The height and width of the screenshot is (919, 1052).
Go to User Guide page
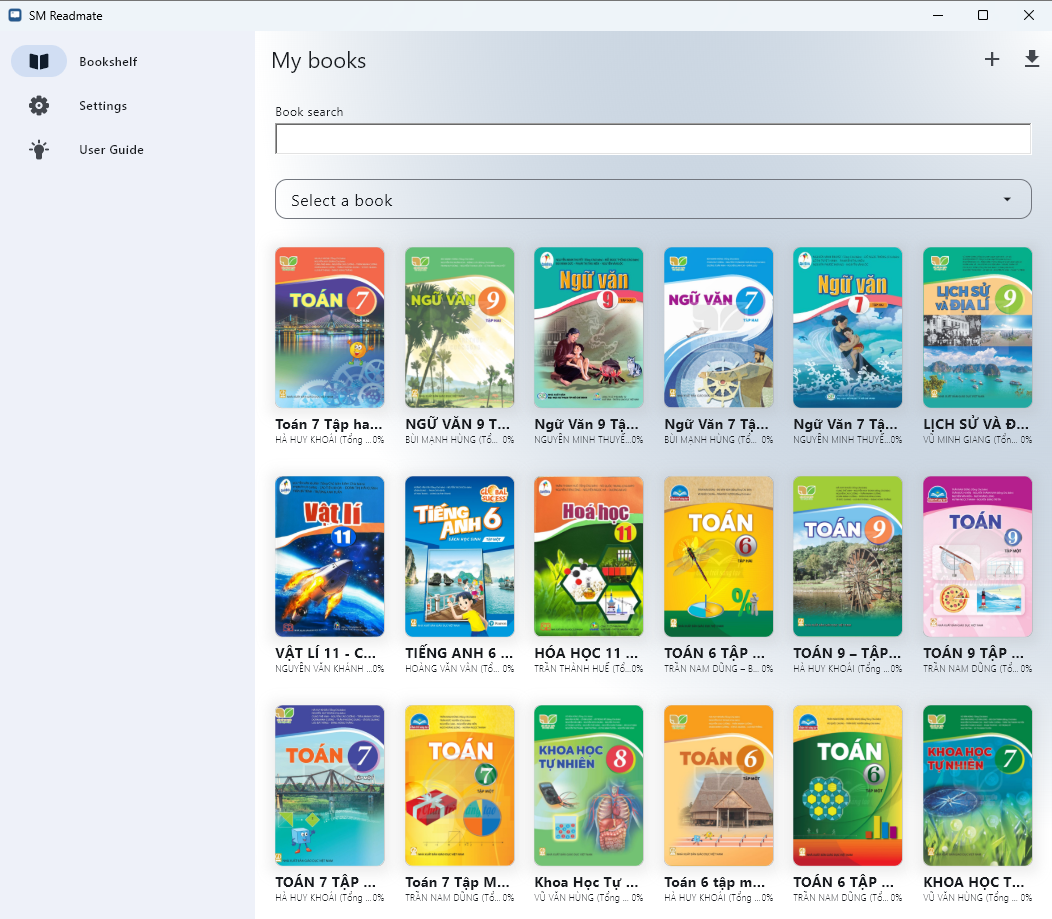pos(111,150)
